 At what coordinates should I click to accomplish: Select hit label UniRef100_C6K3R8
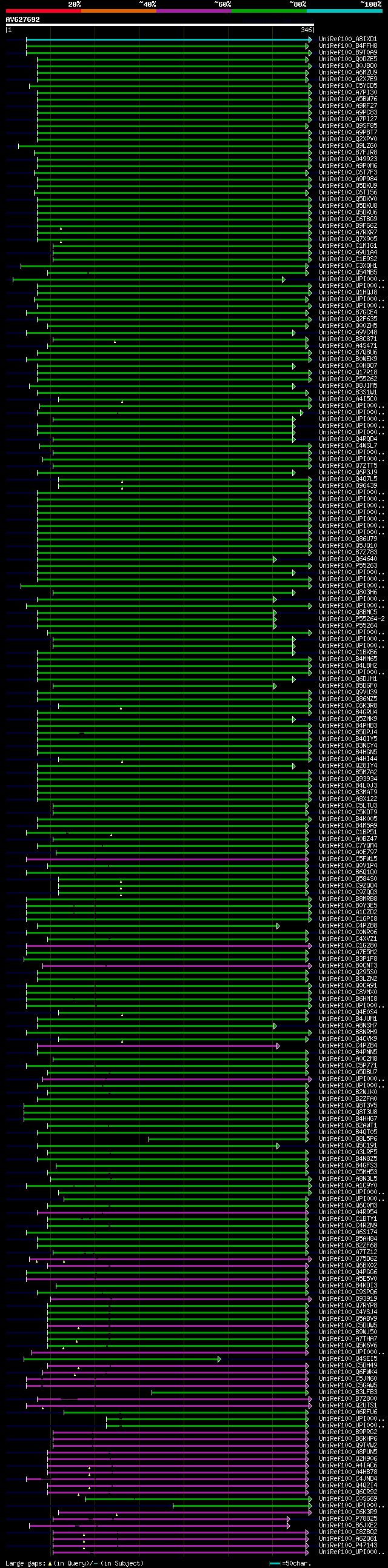click(x=348, y=706)
